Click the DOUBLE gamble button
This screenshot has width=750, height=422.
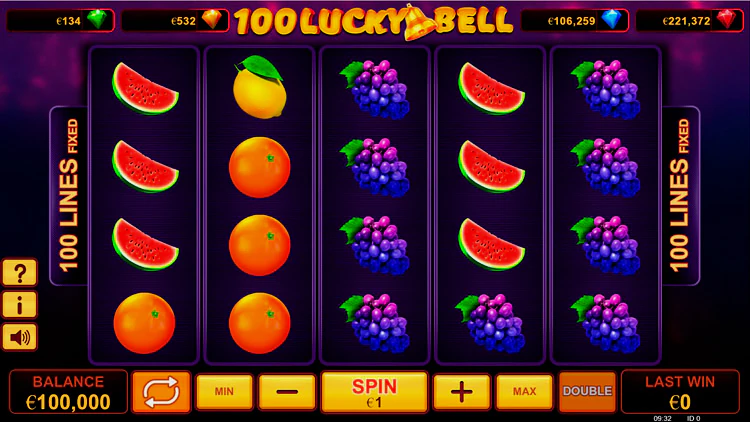pos(587,392)
